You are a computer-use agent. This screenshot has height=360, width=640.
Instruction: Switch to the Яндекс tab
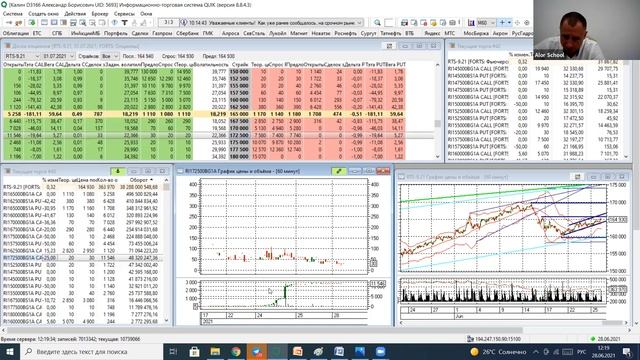pyautogui.click(x=432, y=33)
